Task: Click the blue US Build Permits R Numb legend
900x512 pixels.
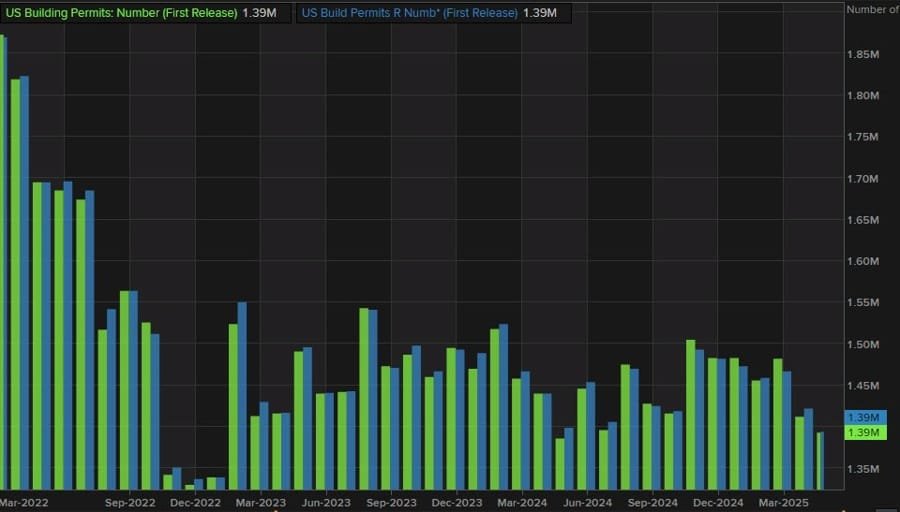Action: tap(410, 13)
